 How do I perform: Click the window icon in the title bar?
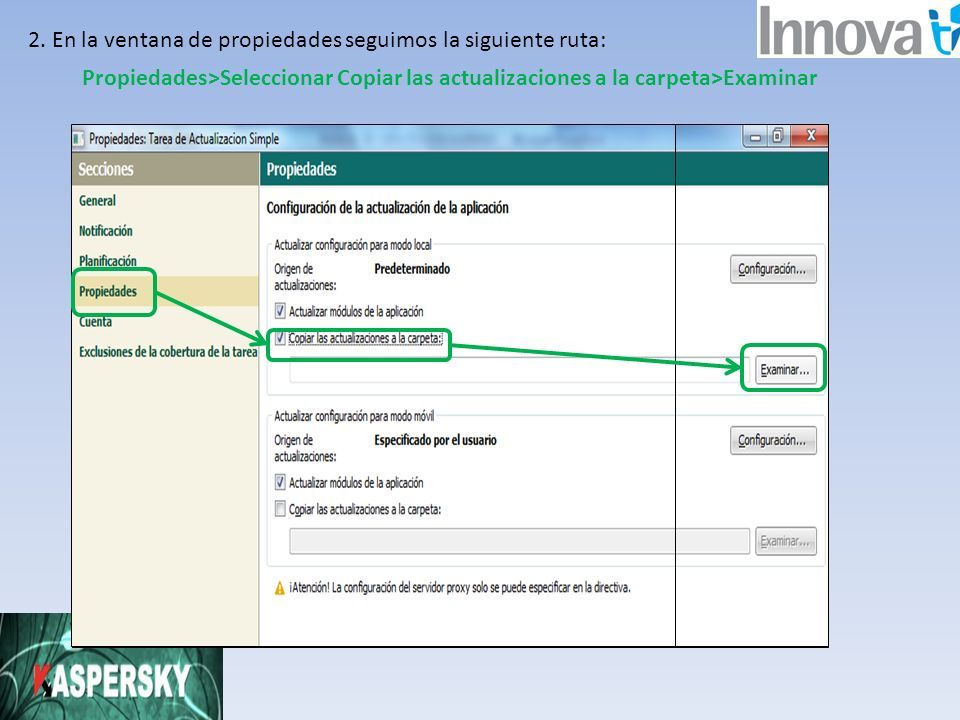click(78, 139)
